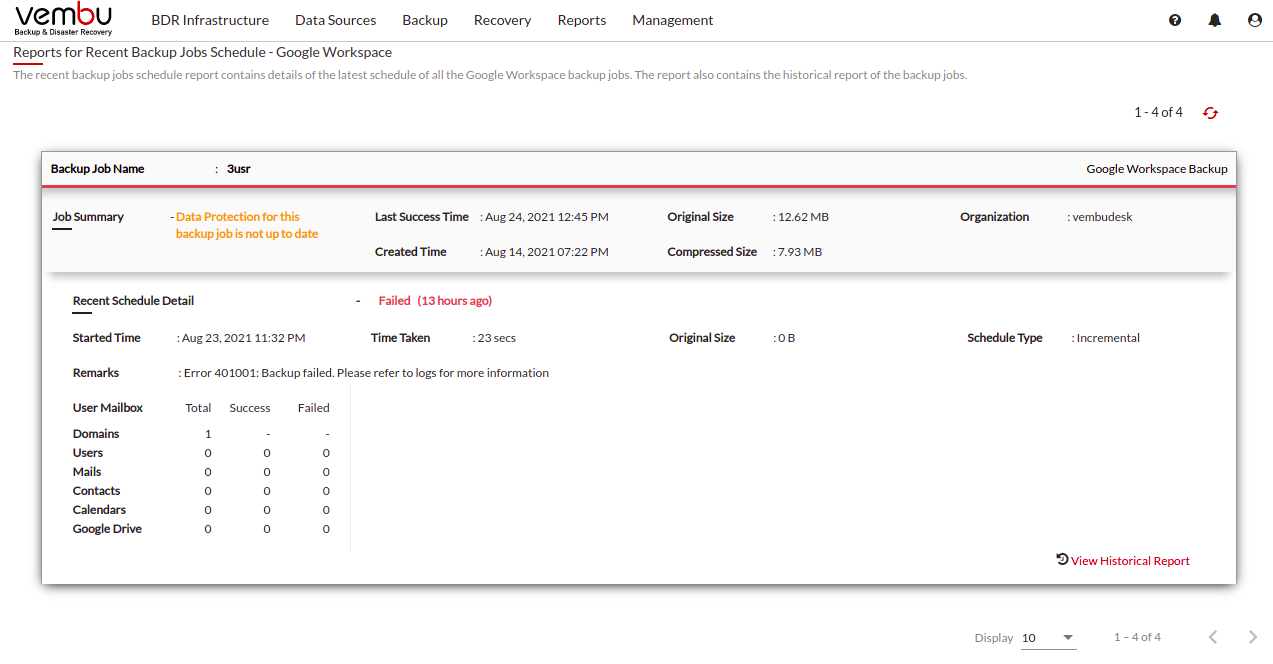
Task: Open the help question-mark icon
Action: pyautogui.click(x=1175, y=20)
